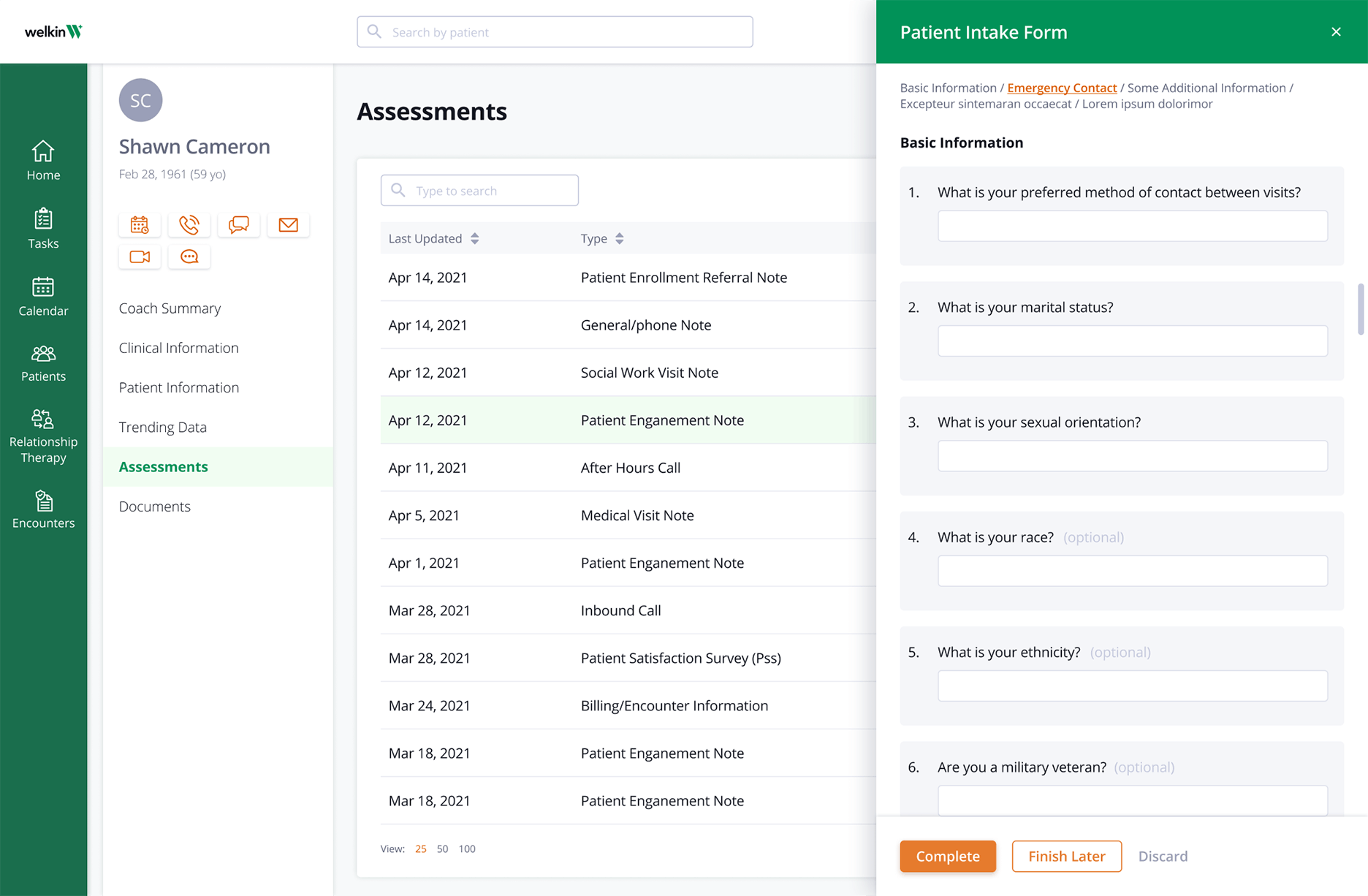Viewport: 1368px width, 896px height.
Task: Sort table by Type column arrows
Action: pyautogui.click(x=620, y=238)
